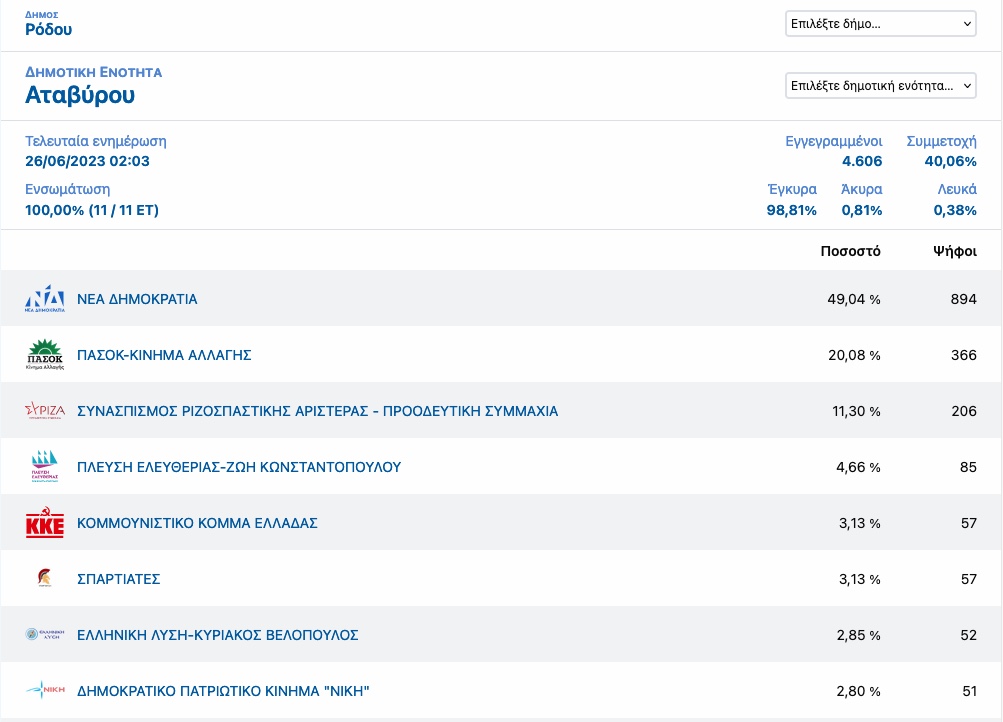Click the 100,00% (11 / 11 ET) value
Viewport: 1003px width, 722px height.
[x=91, y=210]
